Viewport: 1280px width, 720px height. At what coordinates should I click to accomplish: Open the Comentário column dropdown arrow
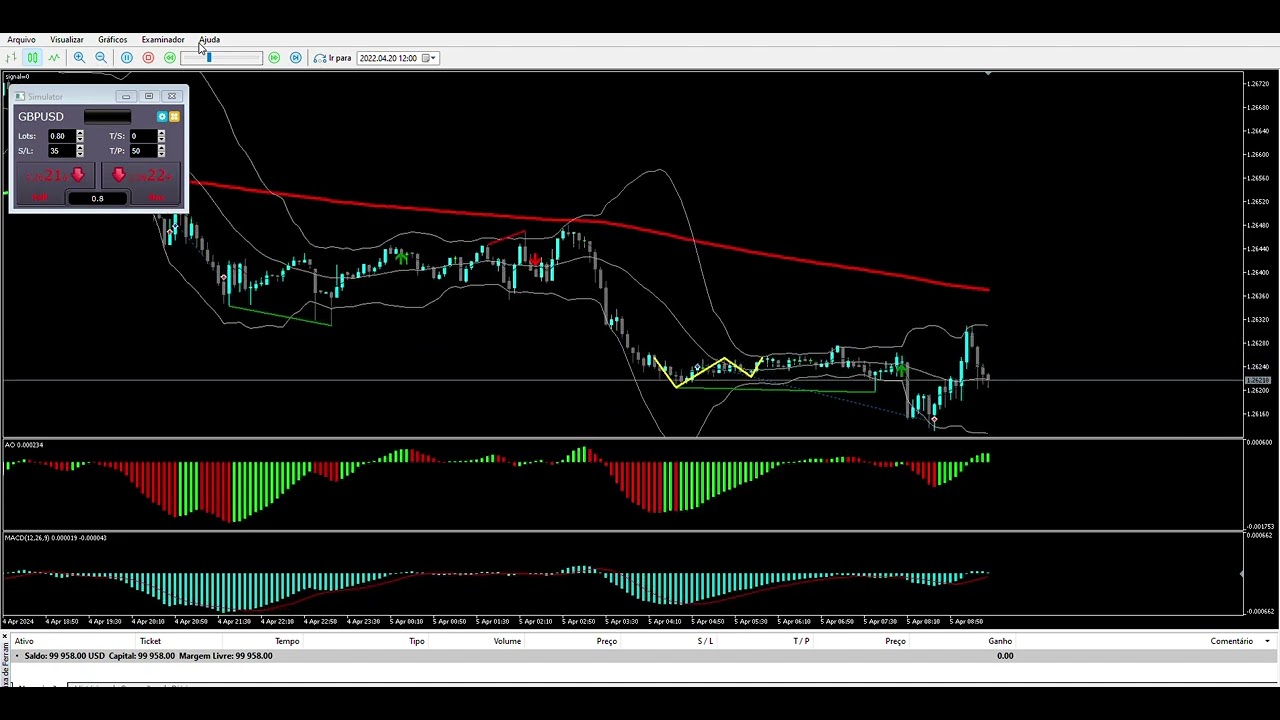pos(1267,641)
